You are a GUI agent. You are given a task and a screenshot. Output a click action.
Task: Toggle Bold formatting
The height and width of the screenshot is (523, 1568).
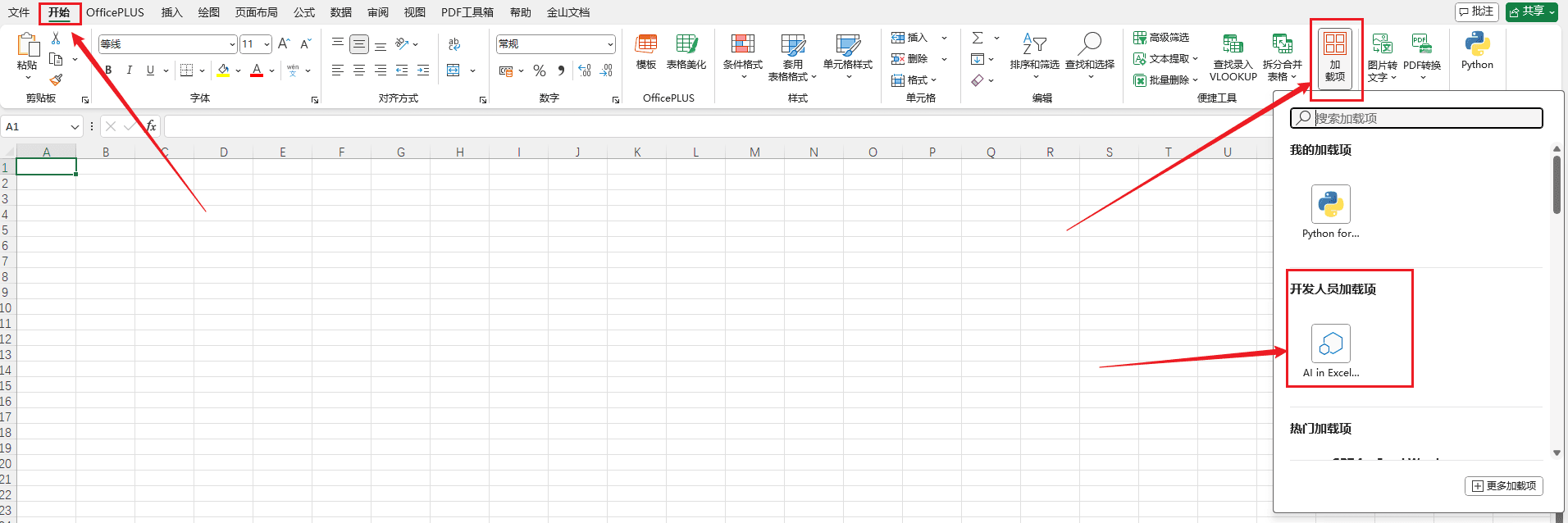click(x=108, y=70)
